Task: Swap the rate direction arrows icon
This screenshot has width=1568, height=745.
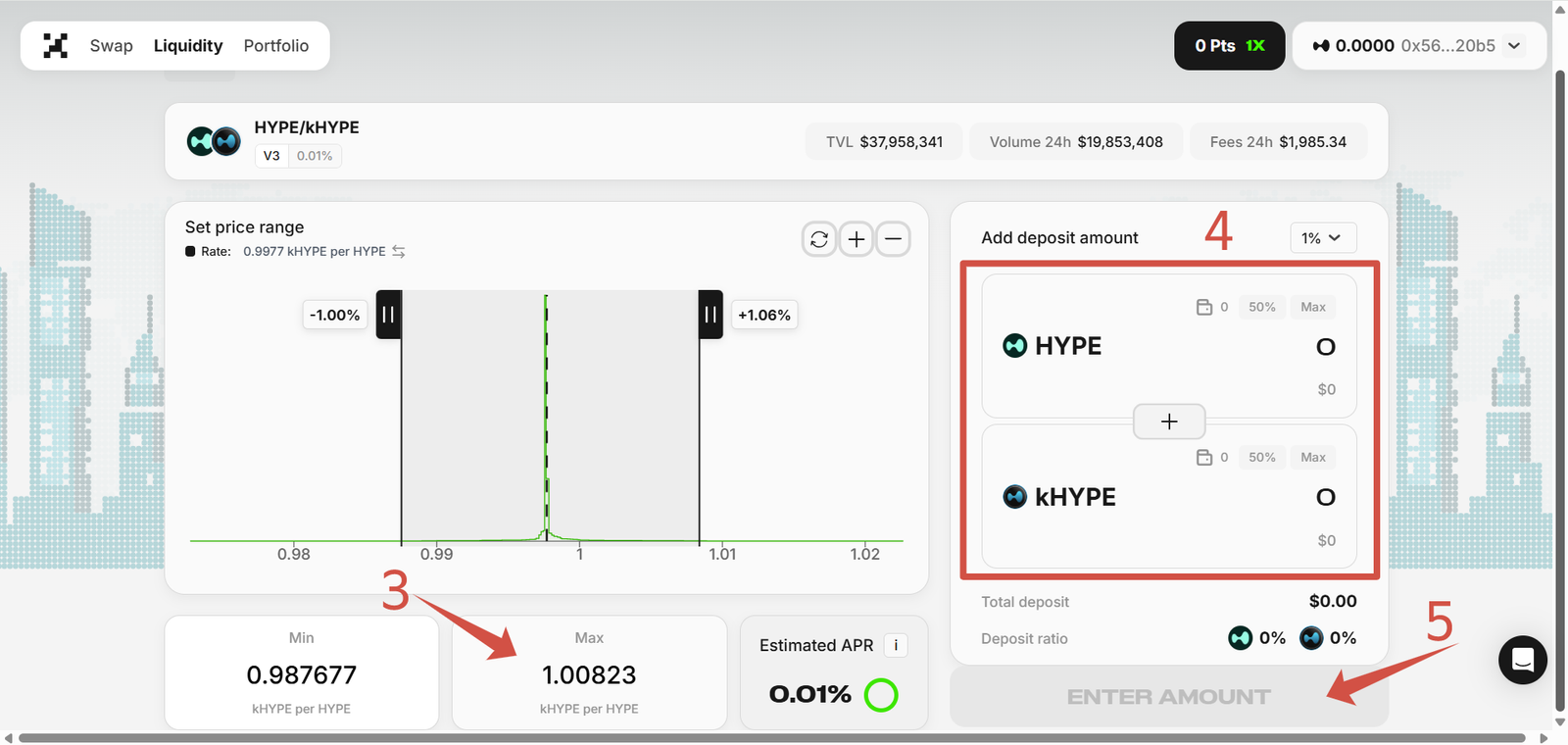Action: (399, 252)
